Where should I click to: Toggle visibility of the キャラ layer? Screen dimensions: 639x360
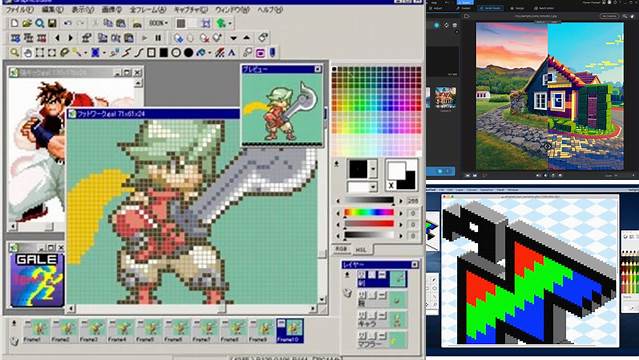click(361, 315)
